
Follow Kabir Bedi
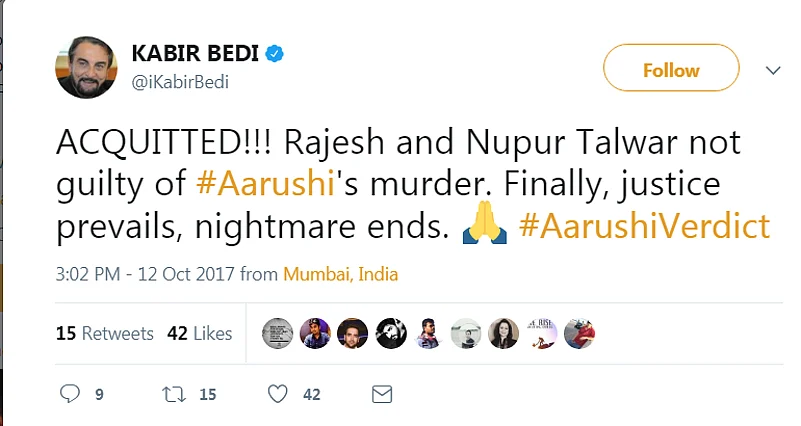[671, 70]
